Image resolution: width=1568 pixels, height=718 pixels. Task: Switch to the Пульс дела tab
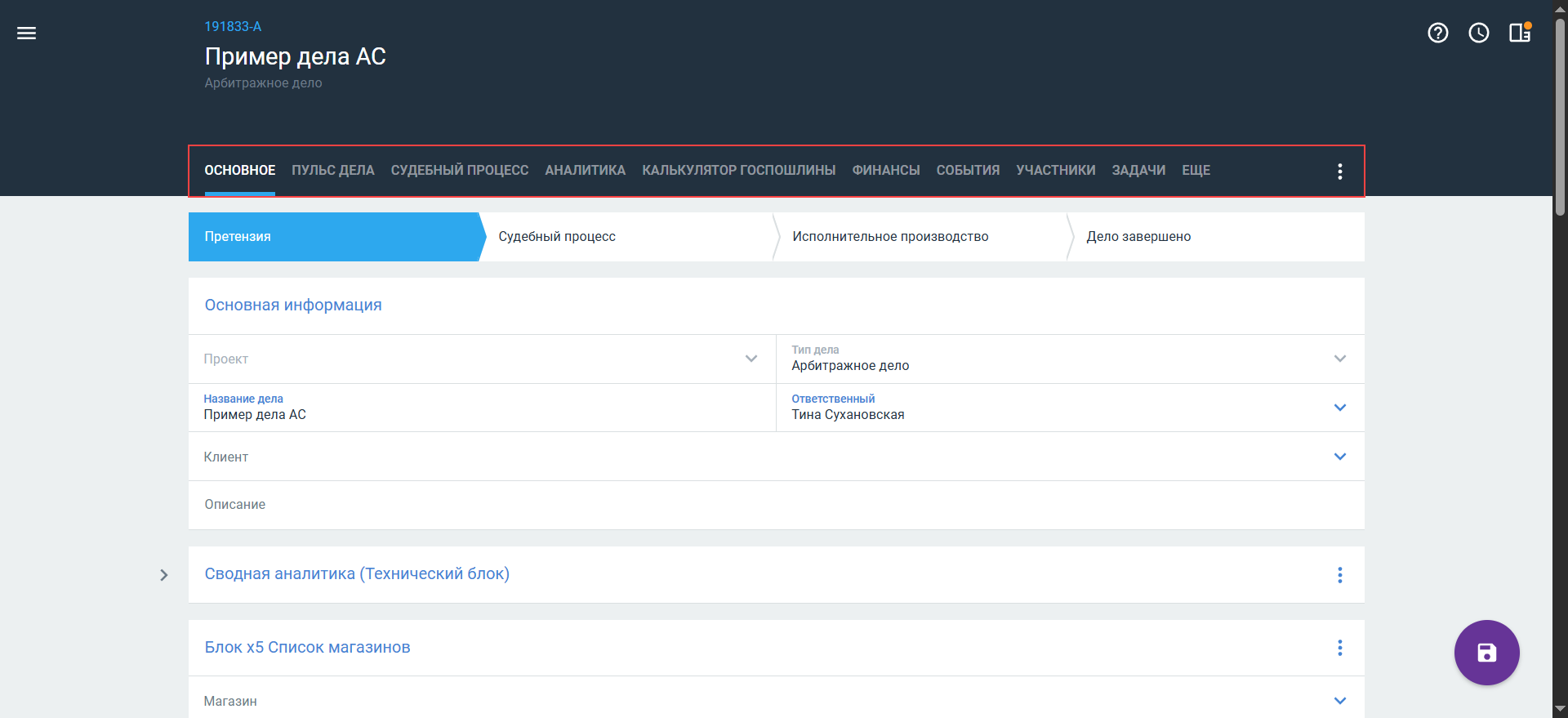332,171
